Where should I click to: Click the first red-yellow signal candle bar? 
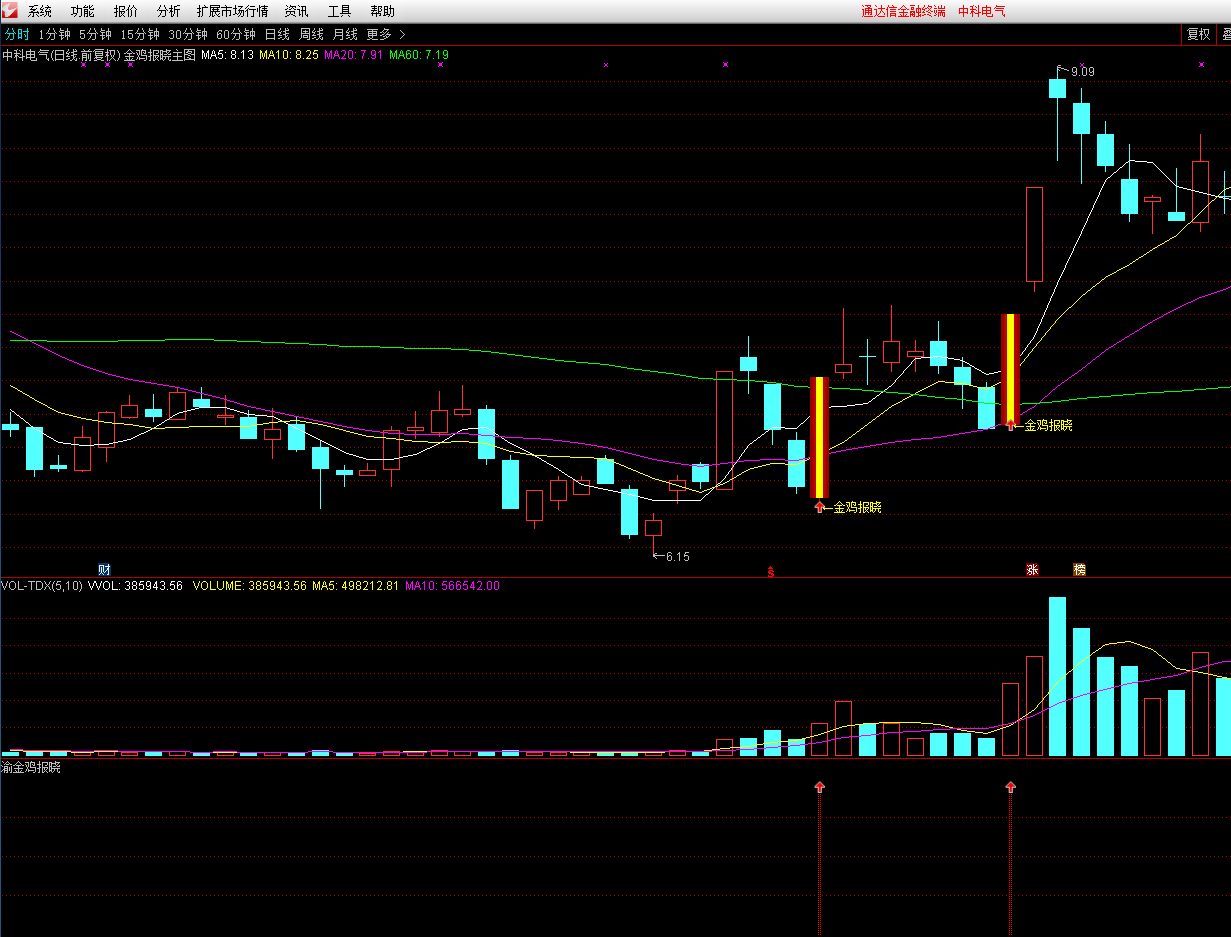pyautogui.click(x=819, y=437)
